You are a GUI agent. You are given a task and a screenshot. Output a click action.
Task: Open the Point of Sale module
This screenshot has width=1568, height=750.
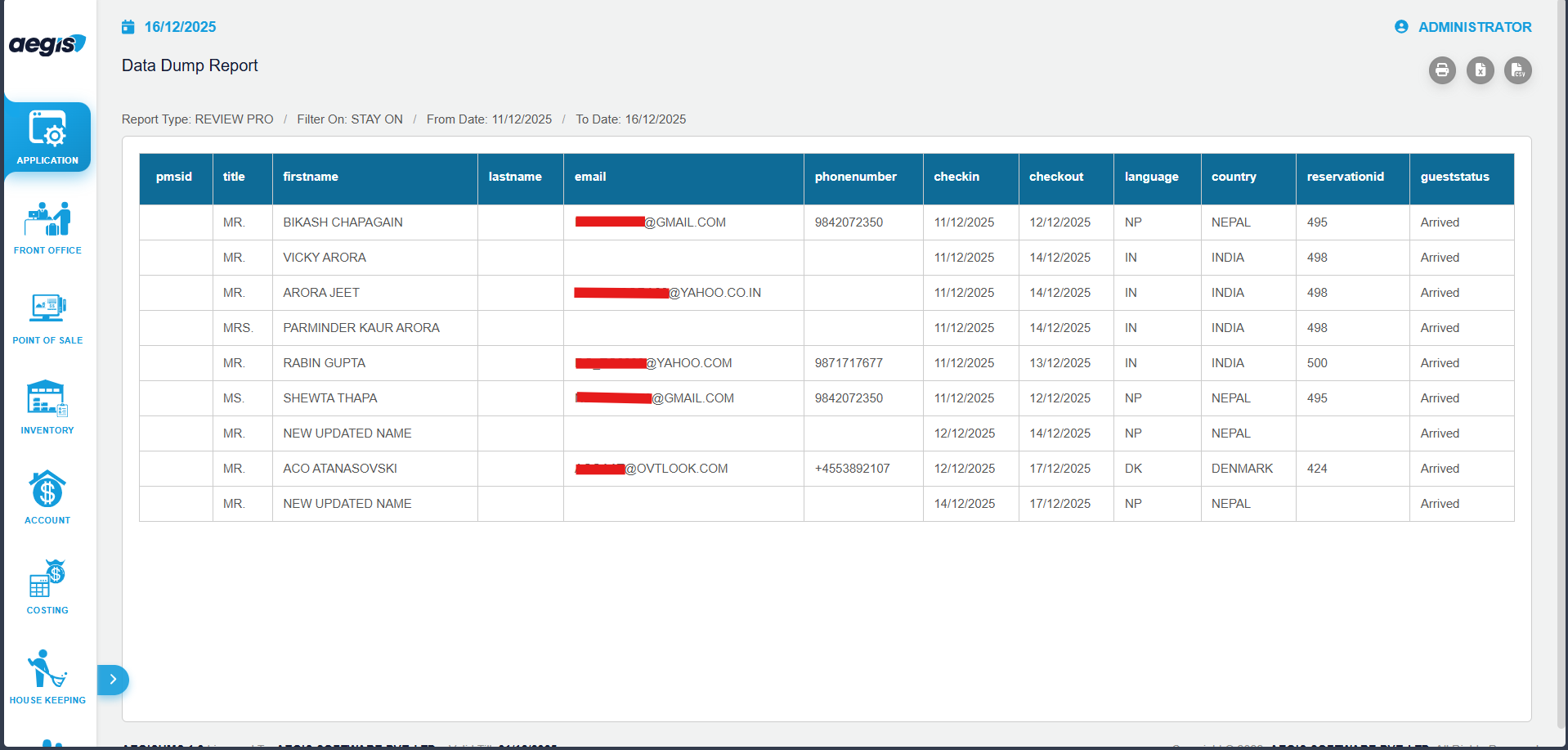coord(47,317)
